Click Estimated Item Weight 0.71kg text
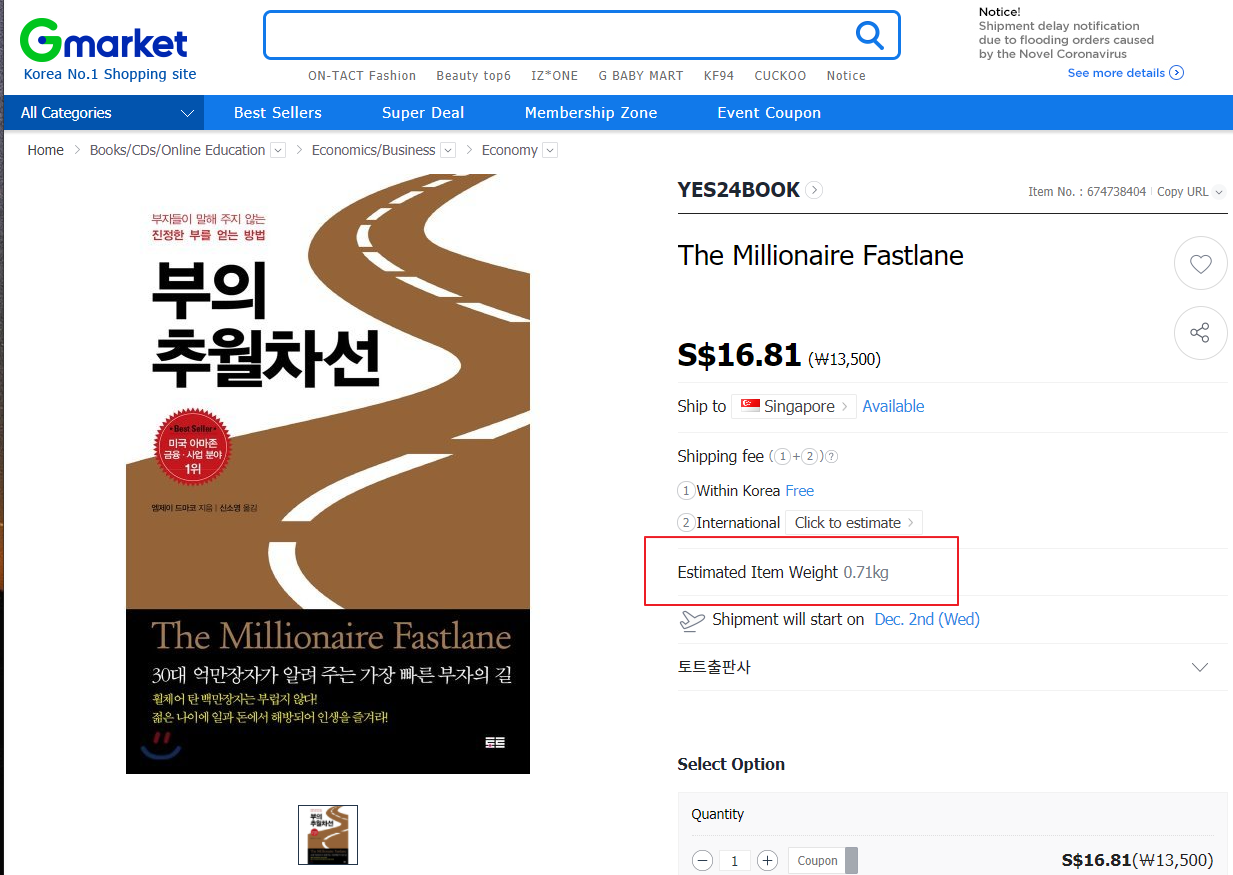 coord(783,573)
